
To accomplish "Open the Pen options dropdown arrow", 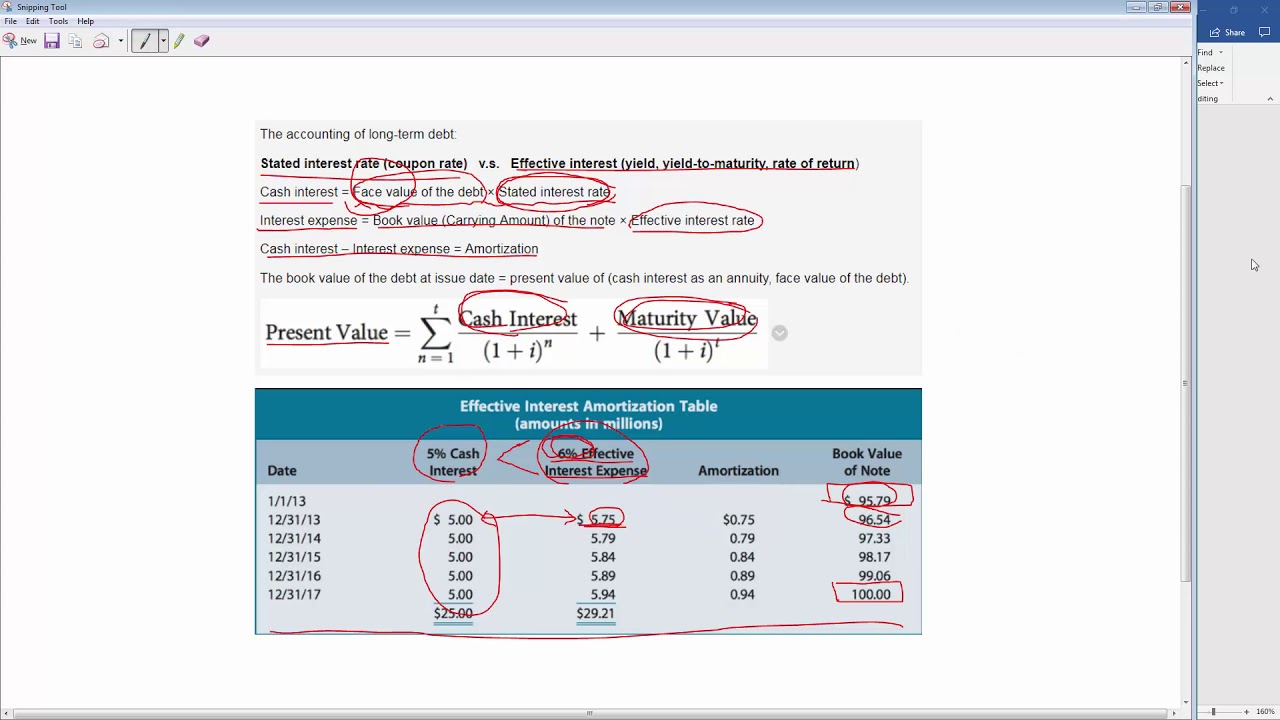I will tap(163, 41).
